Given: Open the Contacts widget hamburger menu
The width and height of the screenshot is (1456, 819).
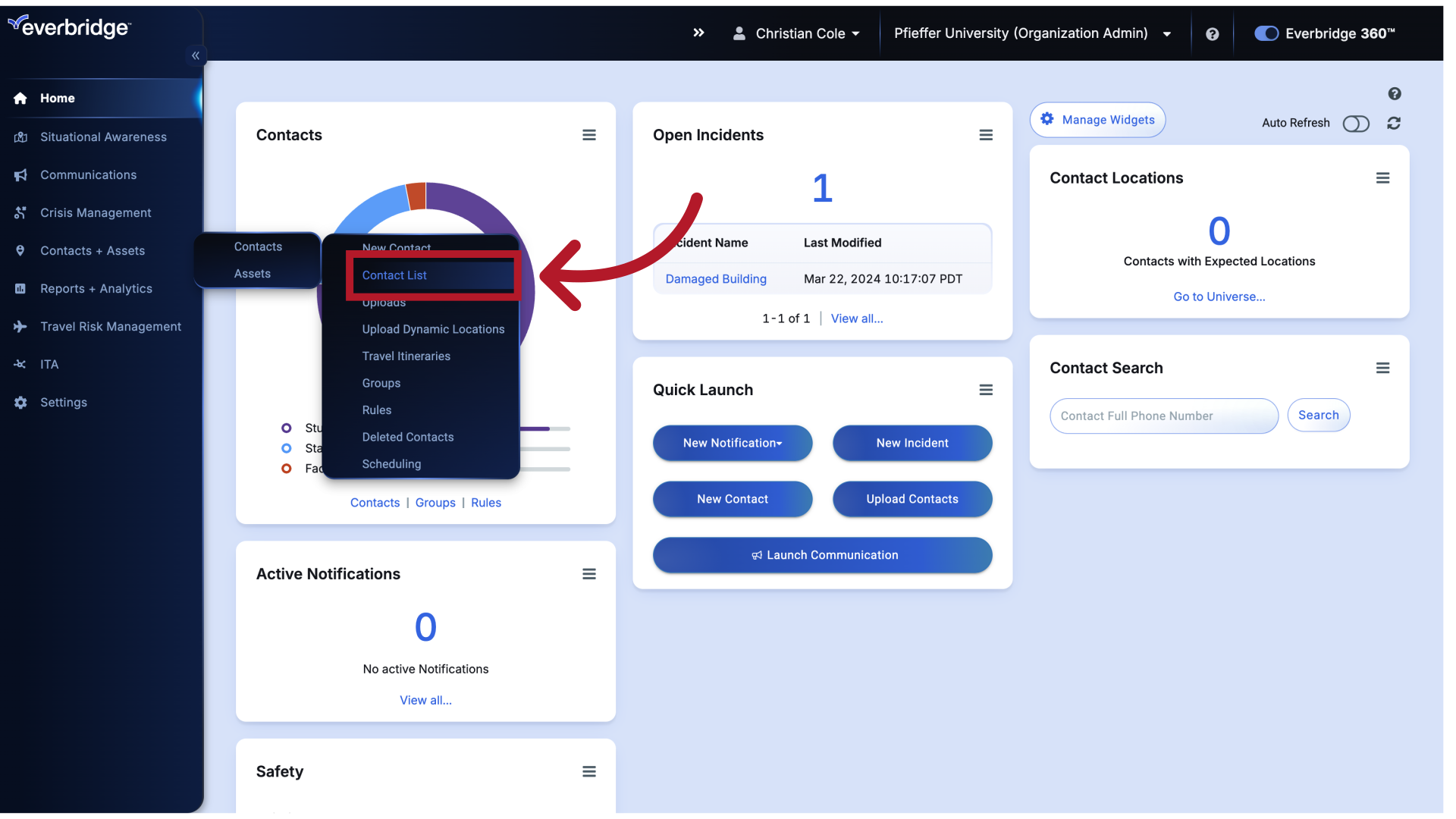Looking at the screenshot, I should click(589, 135).
